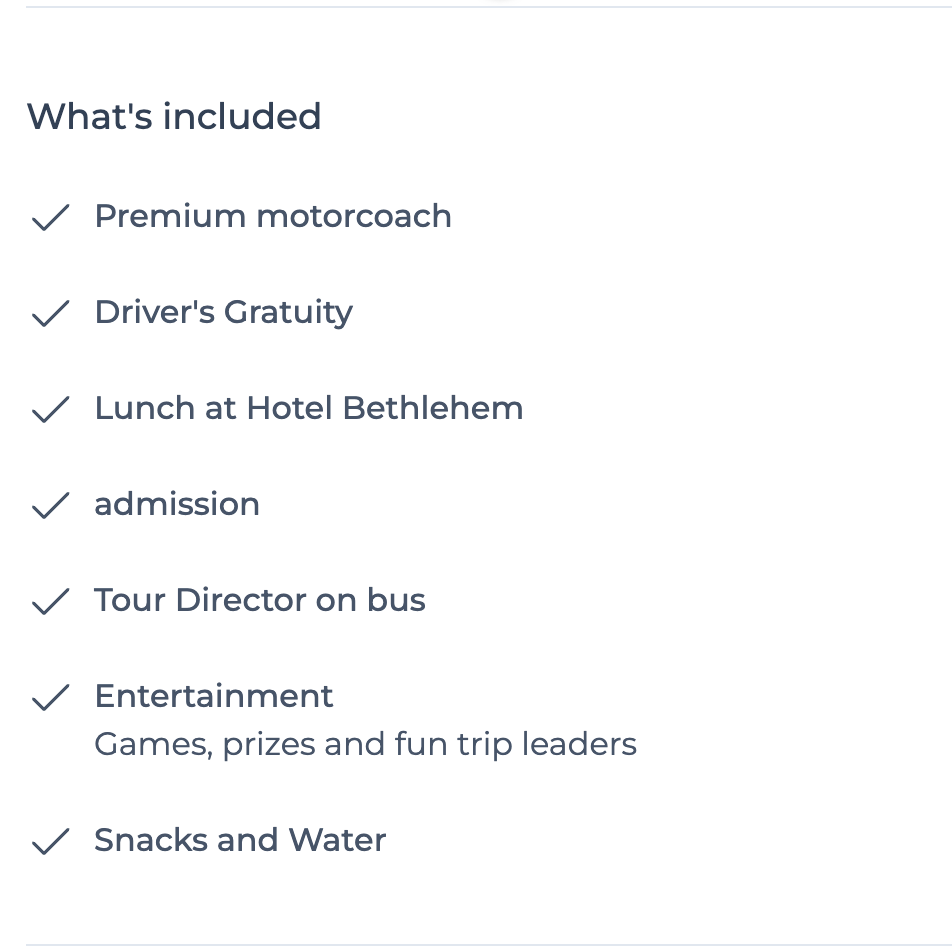Image resolution: width=952 pixels, height=952 pixels.
Task: Click the What's included heading
Action: 174,116
